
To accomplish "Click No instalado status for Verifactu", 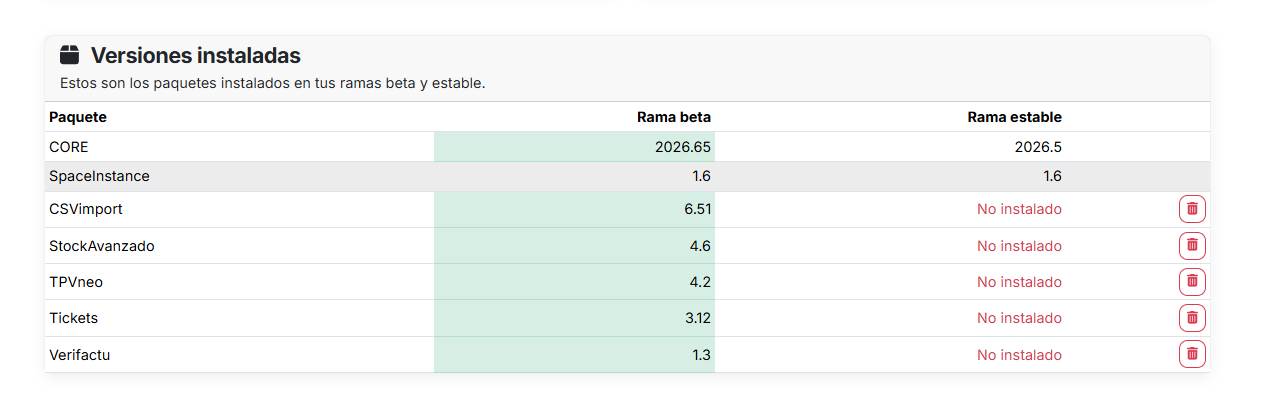I will point(1019,355).
